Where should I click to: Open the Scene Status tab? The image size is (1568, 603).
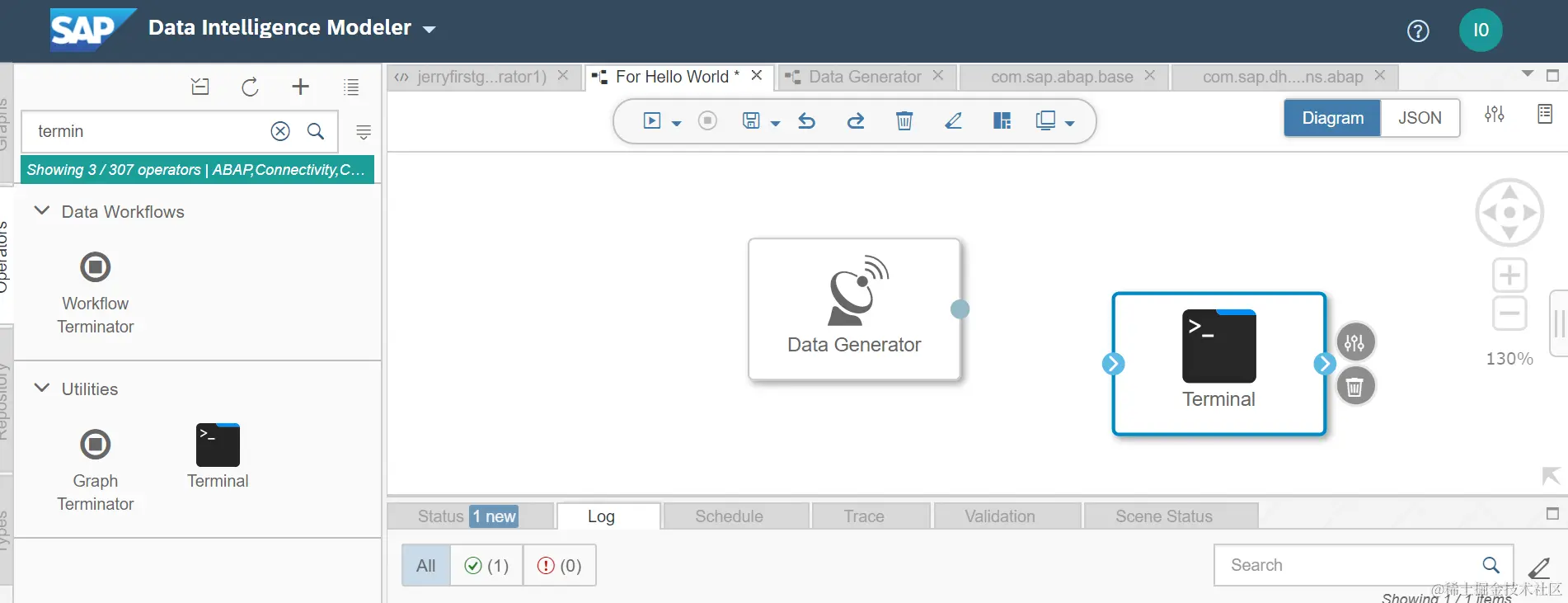click(1171, 516)
